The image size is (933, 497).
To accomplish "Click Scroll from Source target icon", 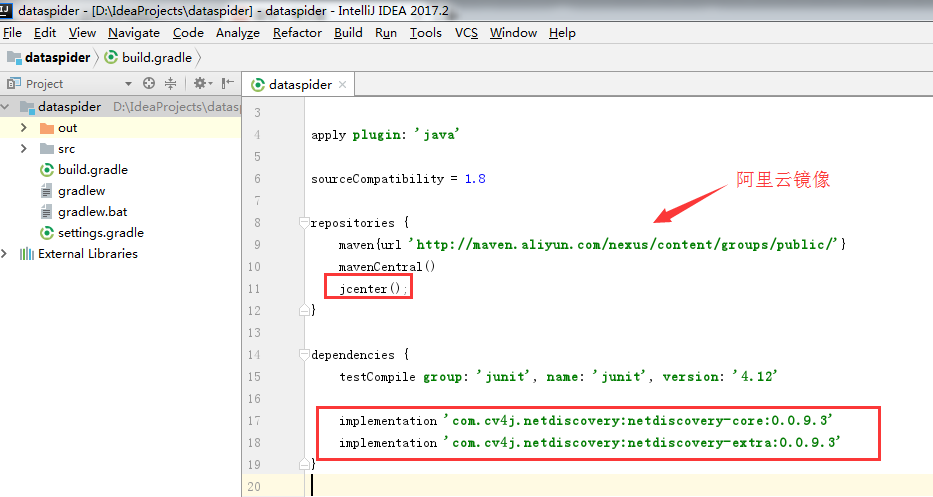I will 149,83.
